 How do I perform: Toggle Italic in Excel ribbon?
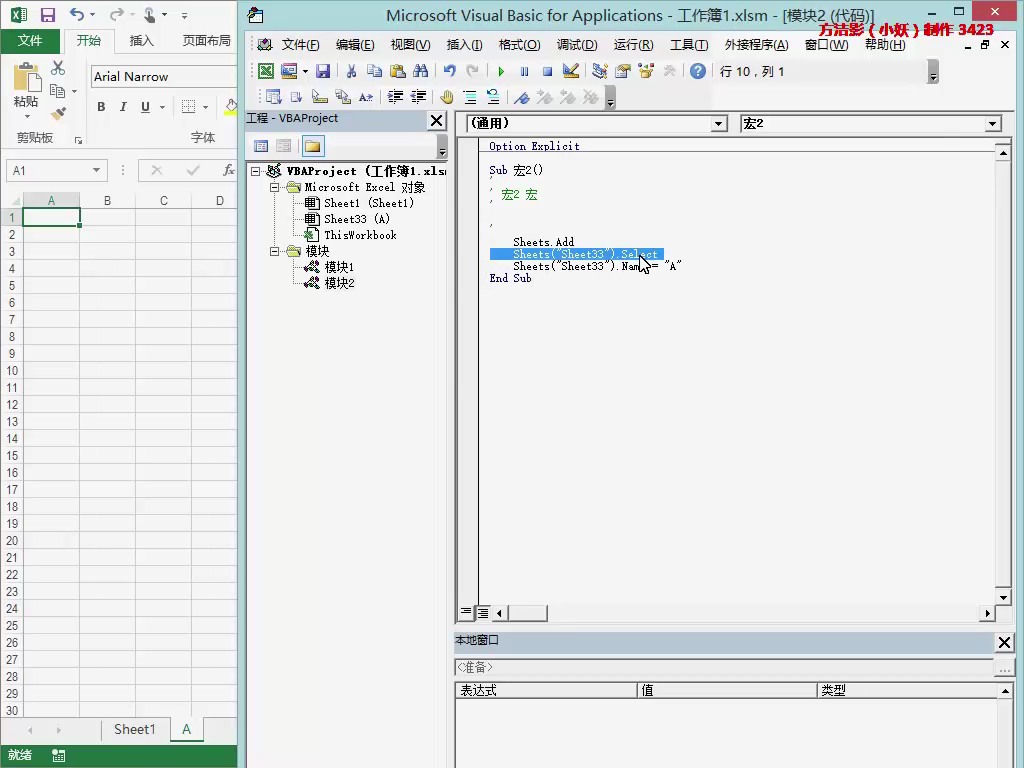tap(123, 107)
